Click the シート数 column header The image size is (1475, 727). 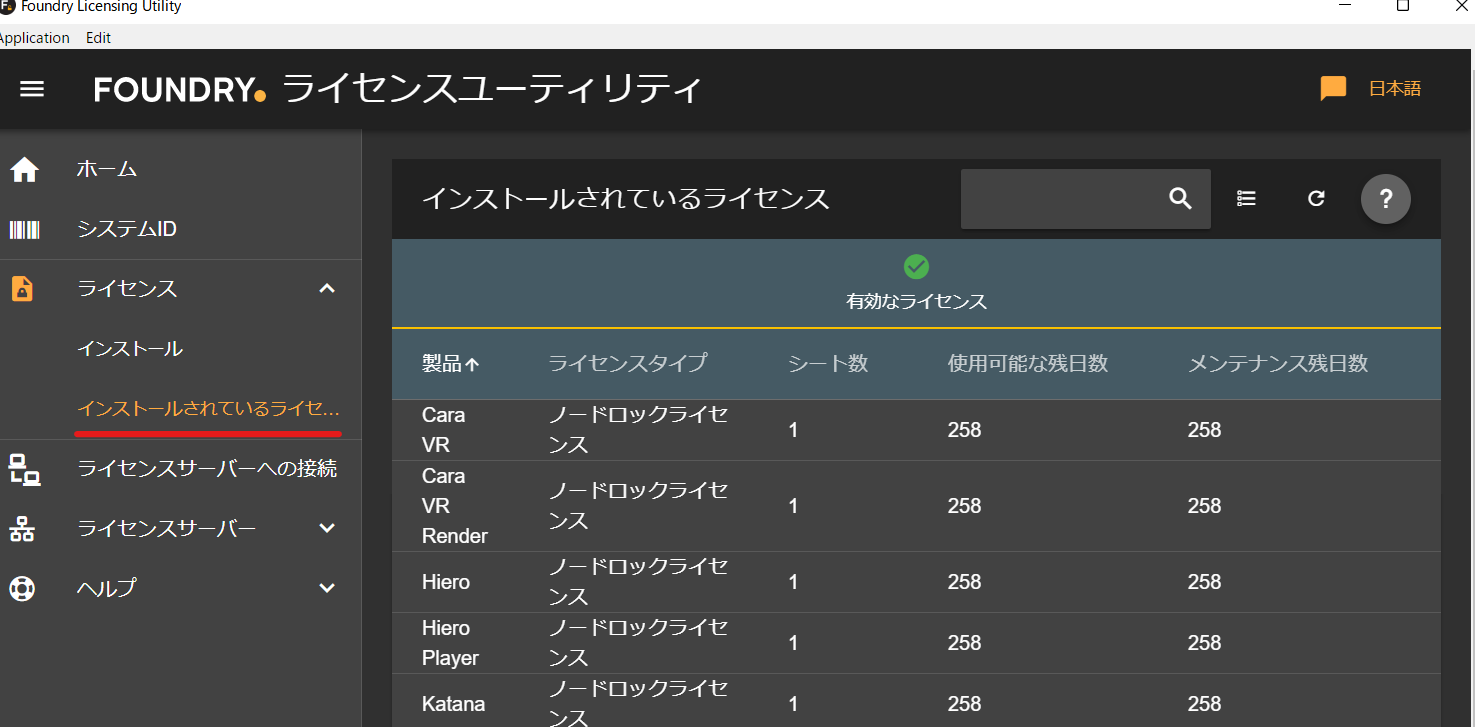pos(828,363)
